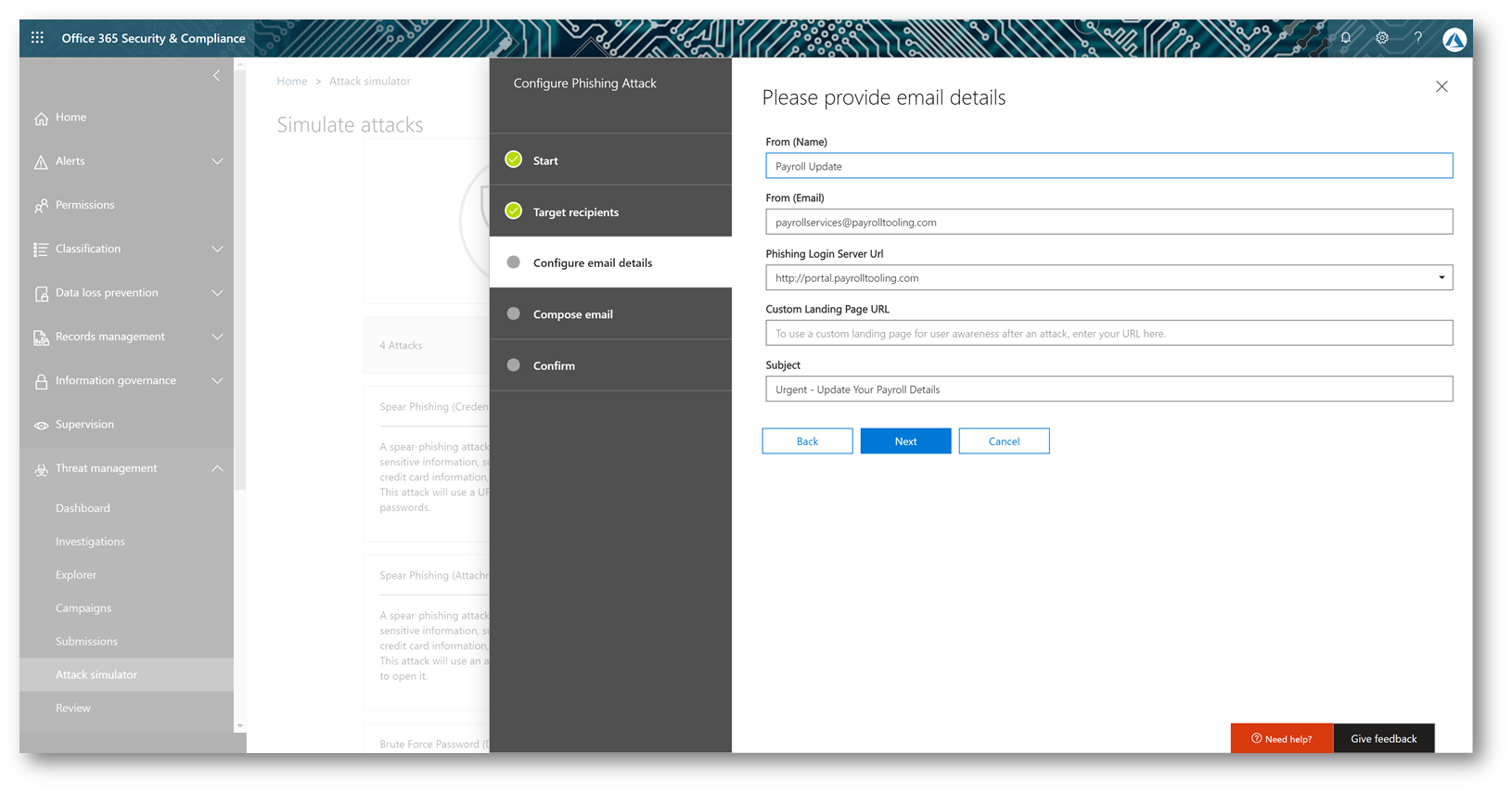Follow the Home breadcrumb link
This screenshot has width=1512, height=792.
point(292,82)
